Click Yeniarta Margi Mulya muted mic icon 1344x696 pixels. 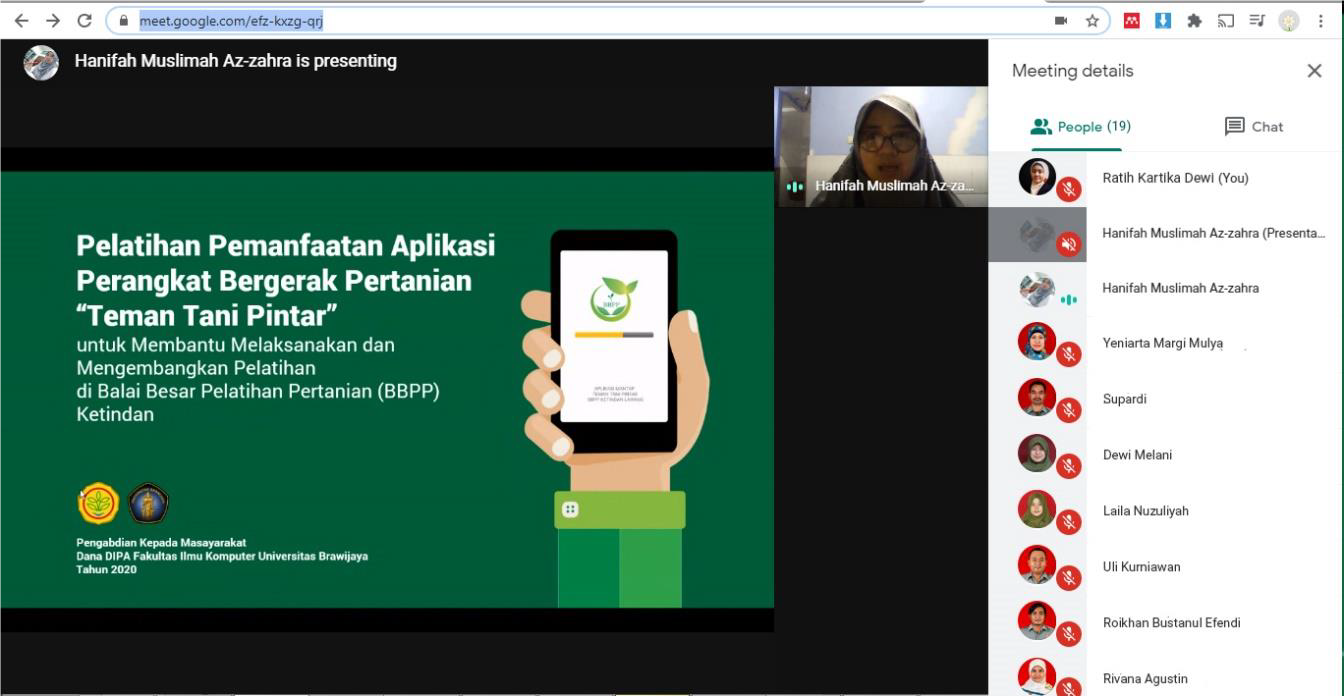1069,354
